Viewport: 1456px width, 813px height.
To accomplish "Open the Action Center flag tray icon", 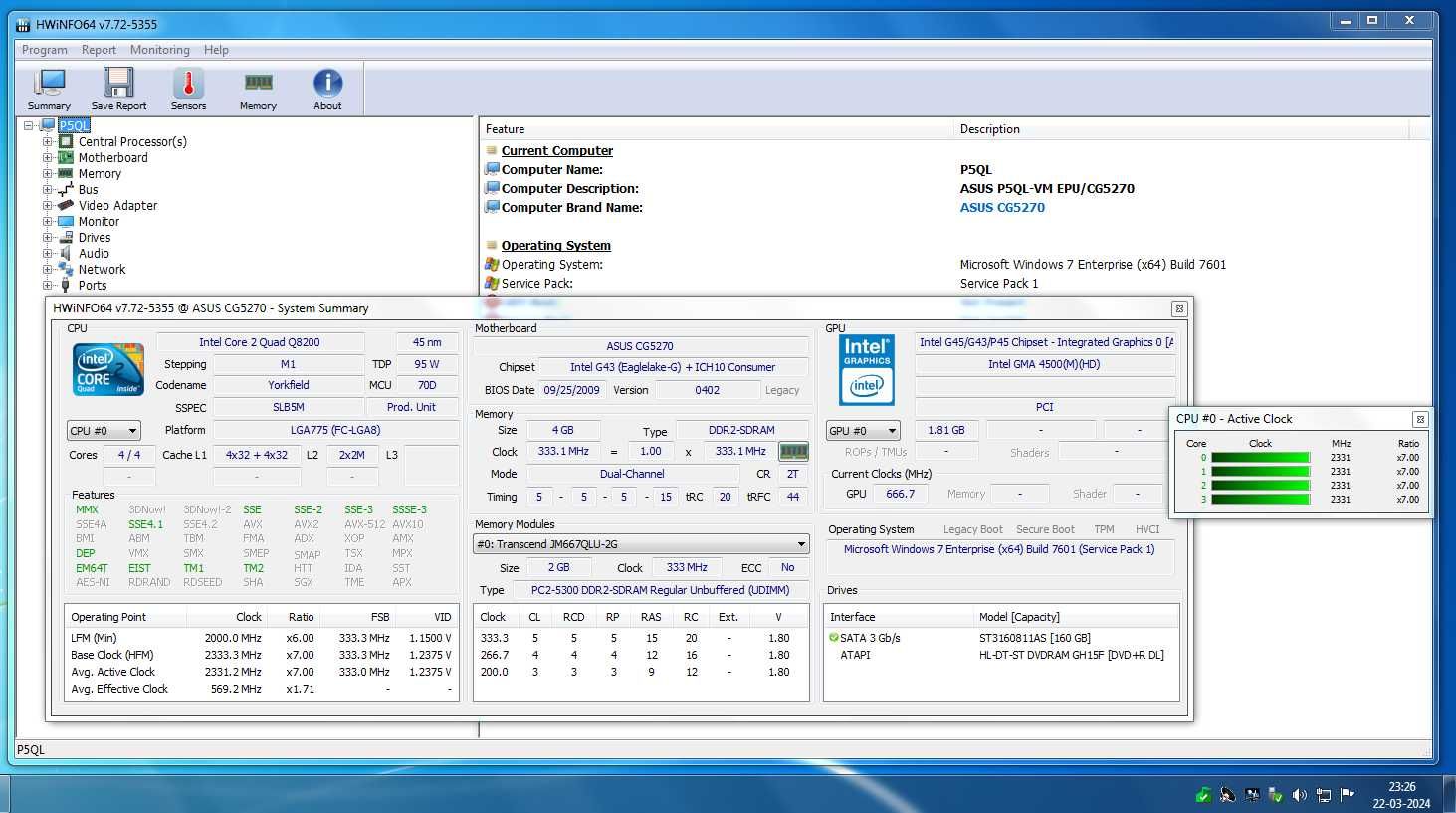I will point(1348,795).
